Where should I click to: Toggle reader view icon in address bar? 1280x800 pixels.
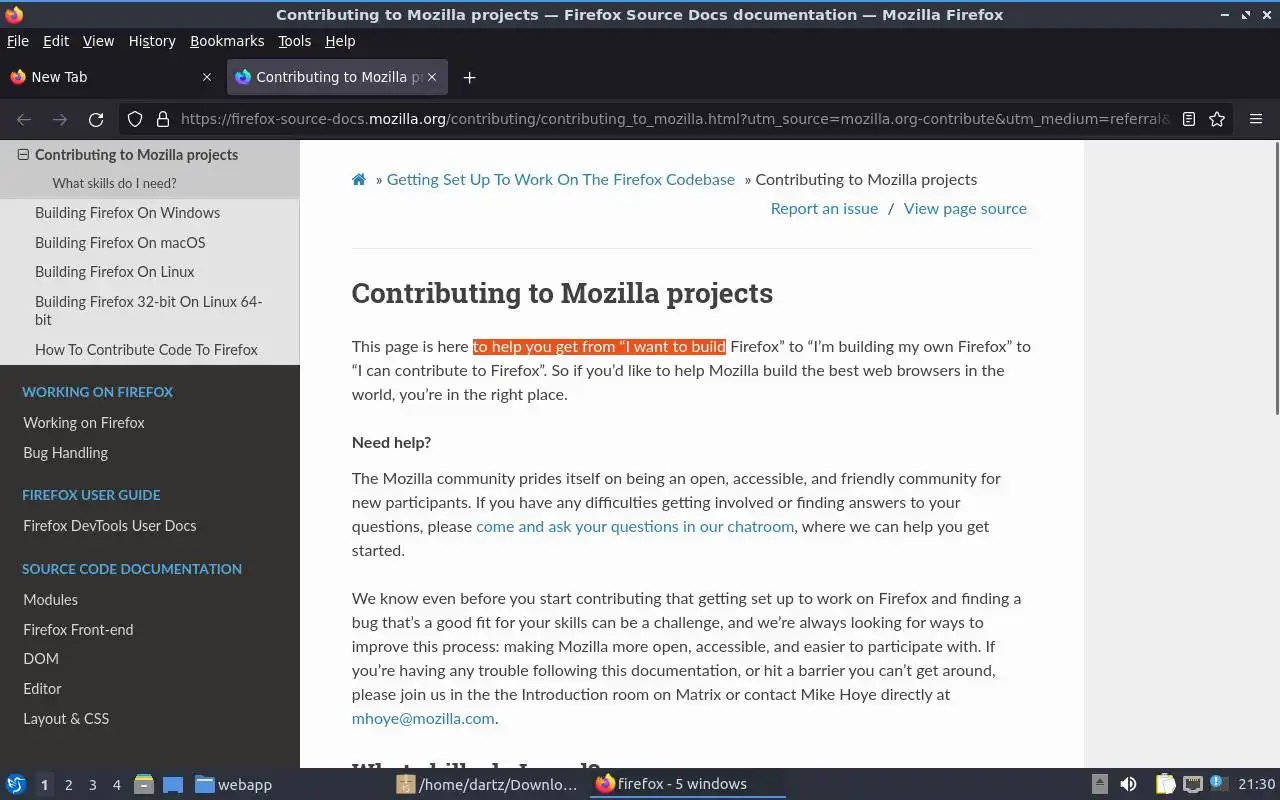(x=1188, y=119)
